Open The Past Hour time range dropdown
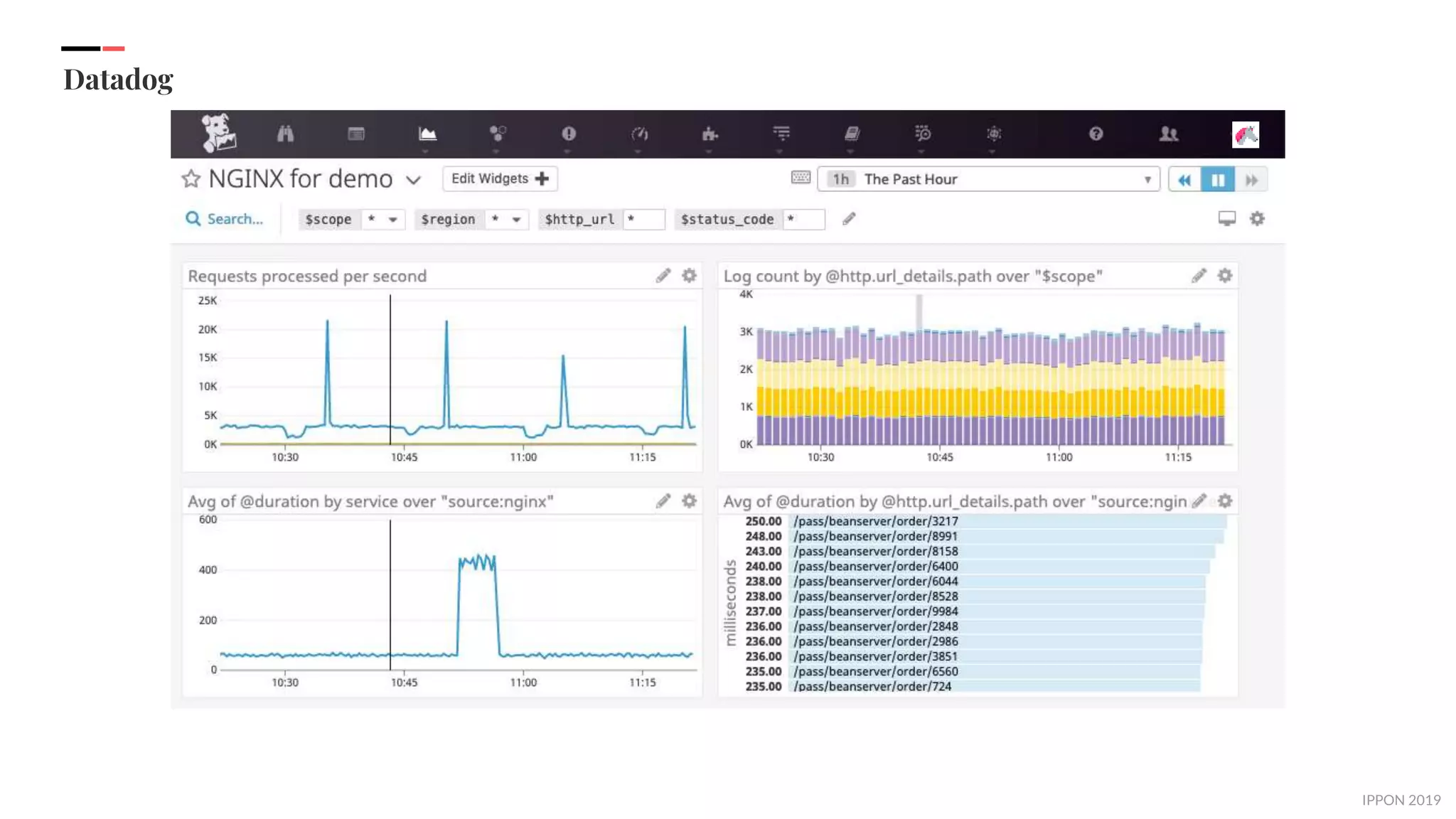Viewport: 1456px width, 819px height. (988, 179)
